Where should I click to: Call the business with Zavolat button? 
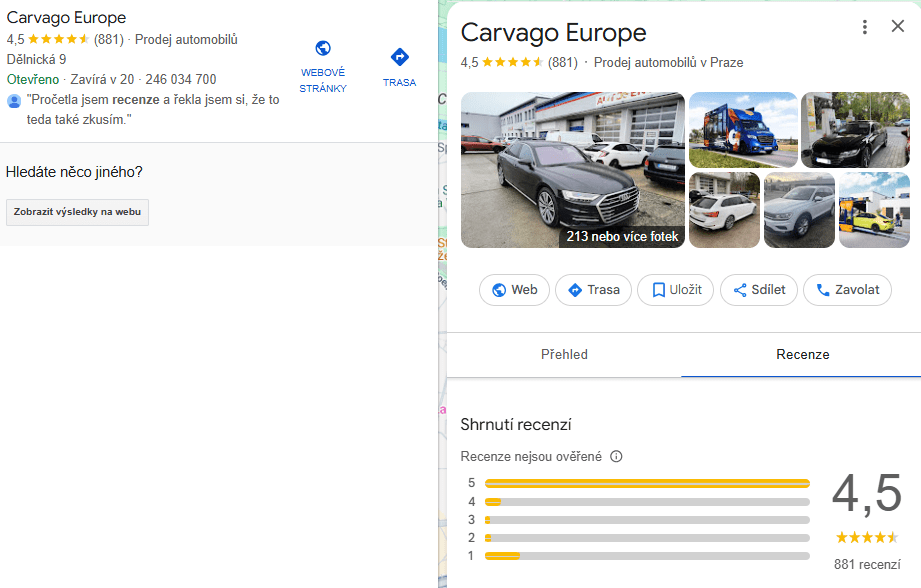(847, 290)
